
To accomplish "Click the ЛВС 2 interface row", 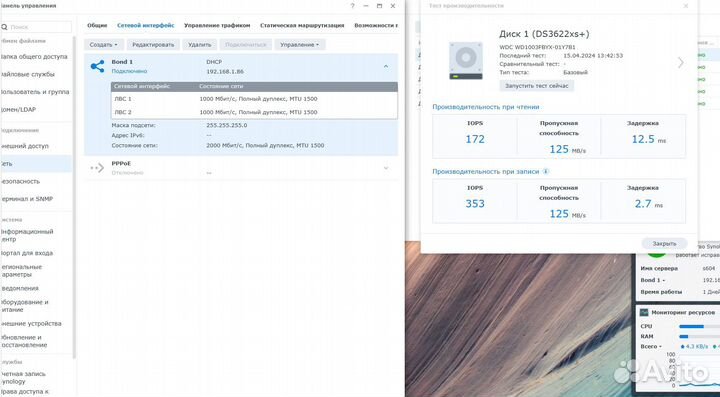I will [x=254, y=112].
